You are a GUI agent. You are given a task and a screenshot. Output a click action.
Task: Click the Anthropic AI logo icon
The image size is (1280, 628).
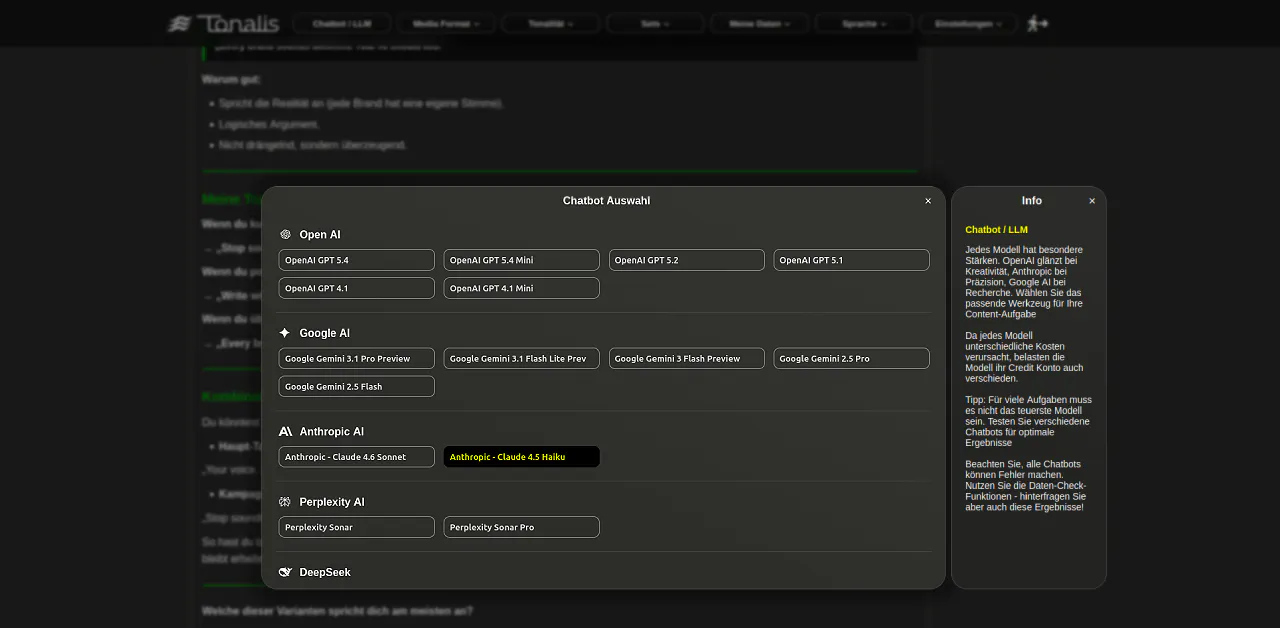(285, 432)
